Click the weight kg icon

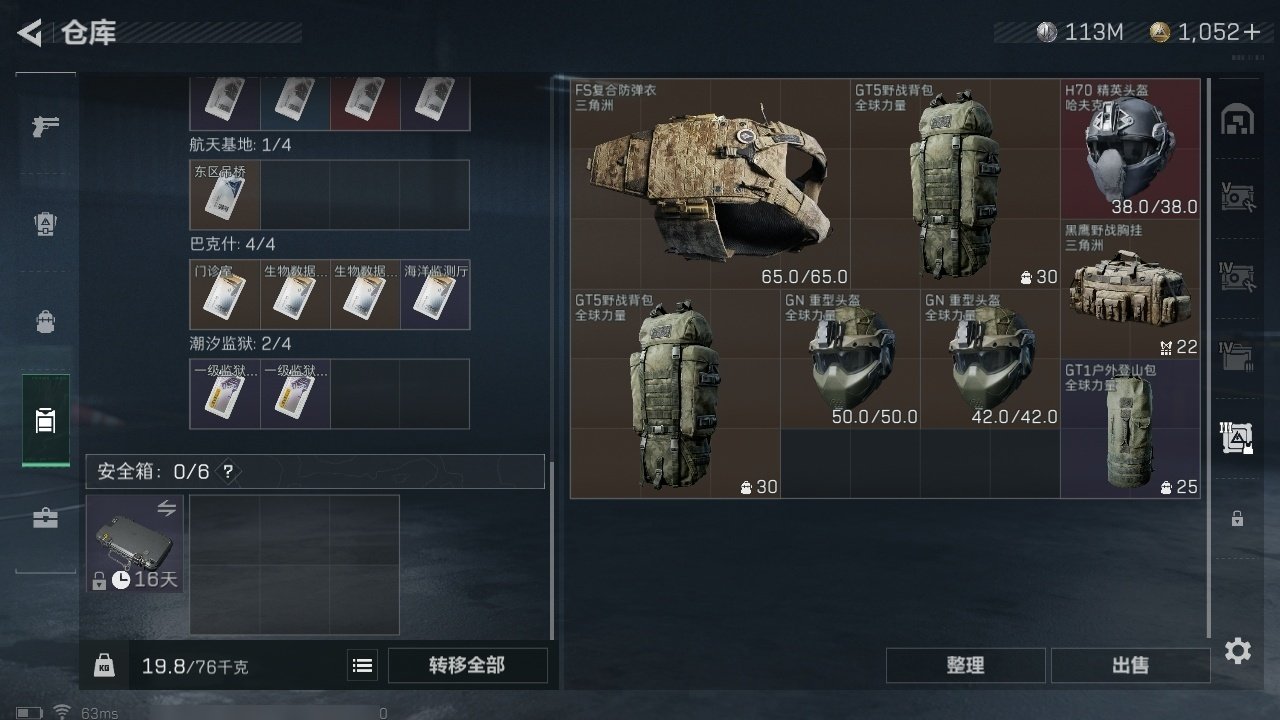coord(104,666)
